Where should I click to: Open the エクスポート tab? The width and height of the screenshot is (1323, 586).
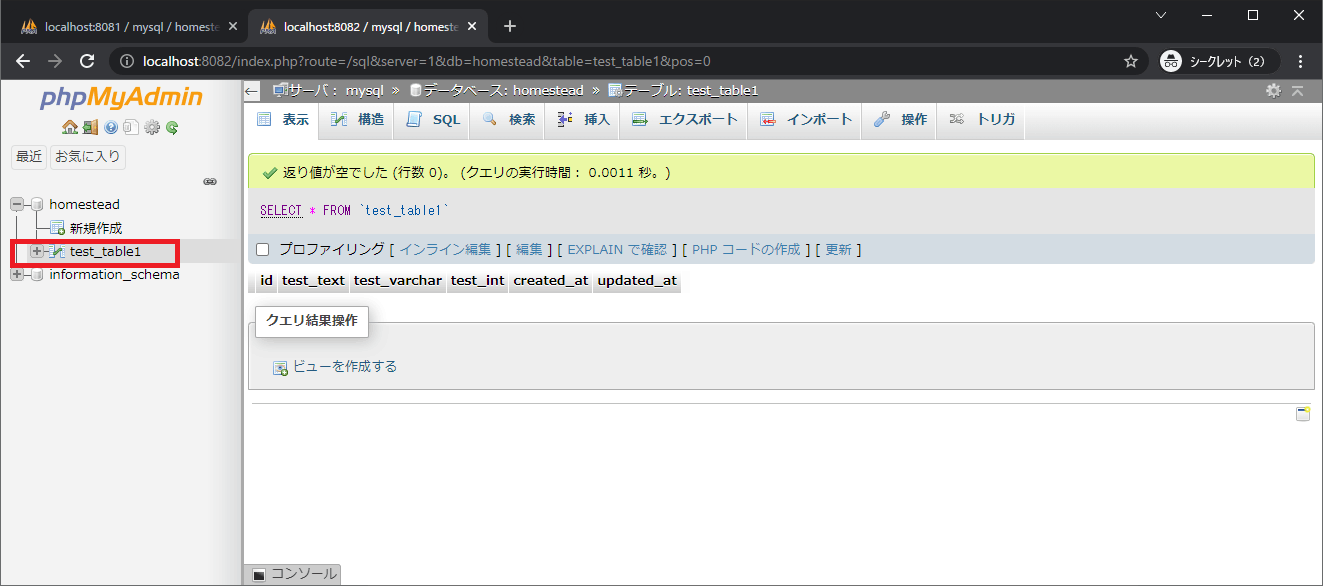coord(684,120)
